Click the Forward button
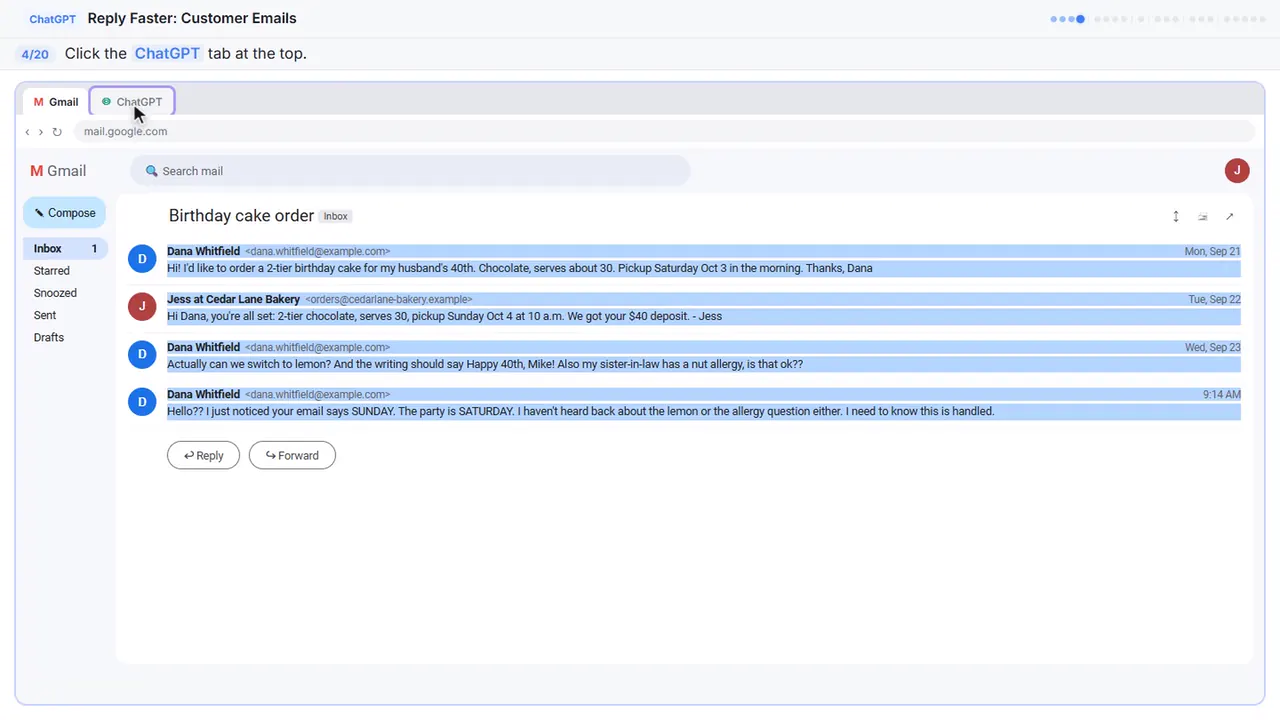Screen dimensions: 1280x720 pos(292,455)
